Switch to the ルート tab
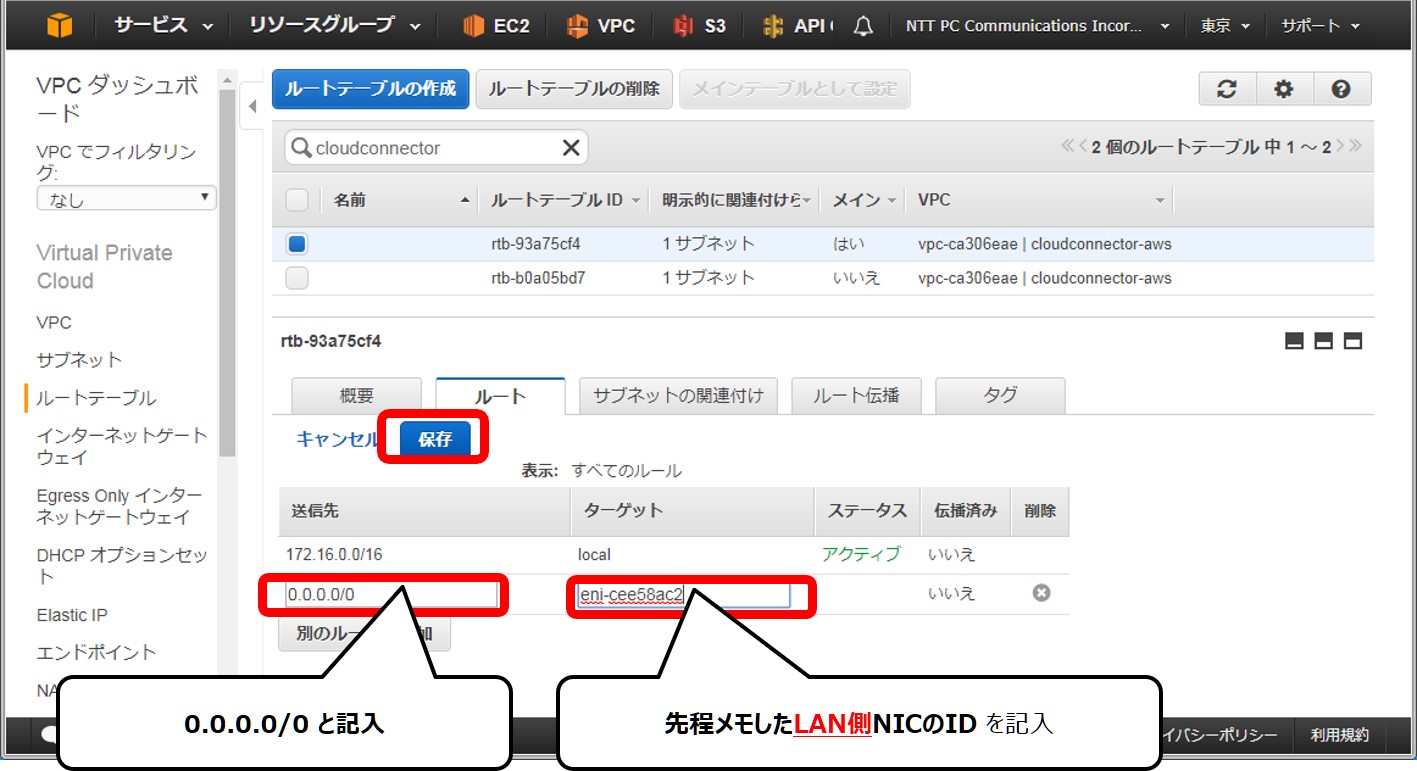 coord(500,396)
